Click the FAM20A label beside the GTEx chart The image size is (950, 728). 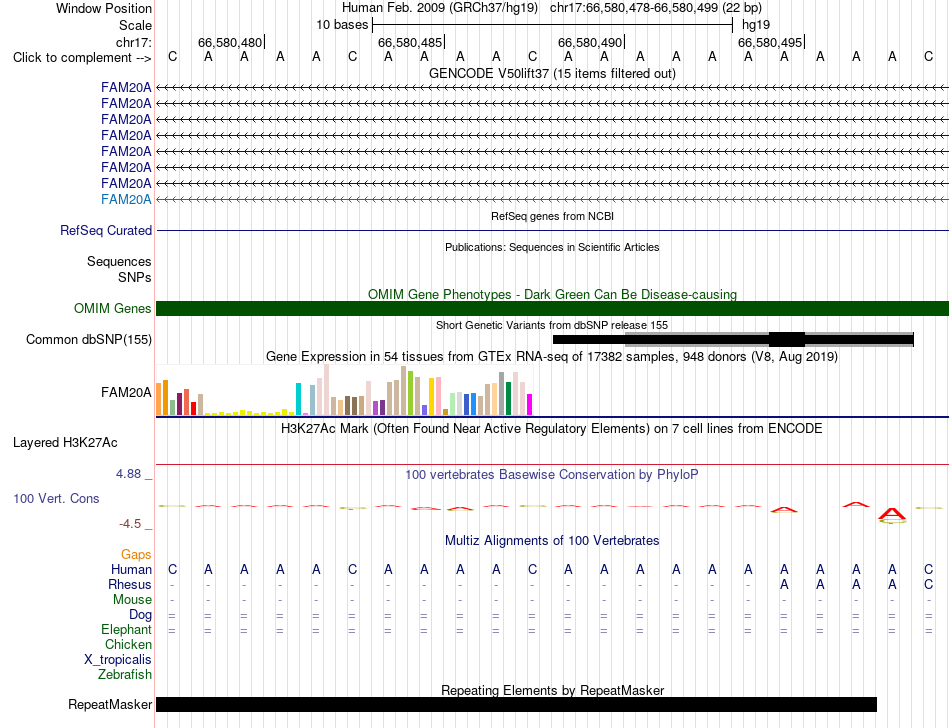126,392
